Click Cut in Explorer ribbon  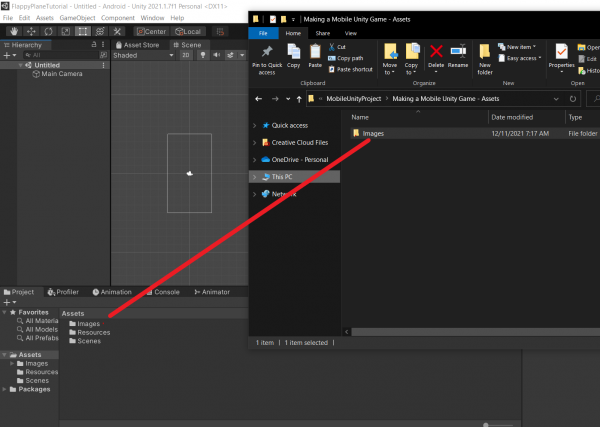click(337, 47)
